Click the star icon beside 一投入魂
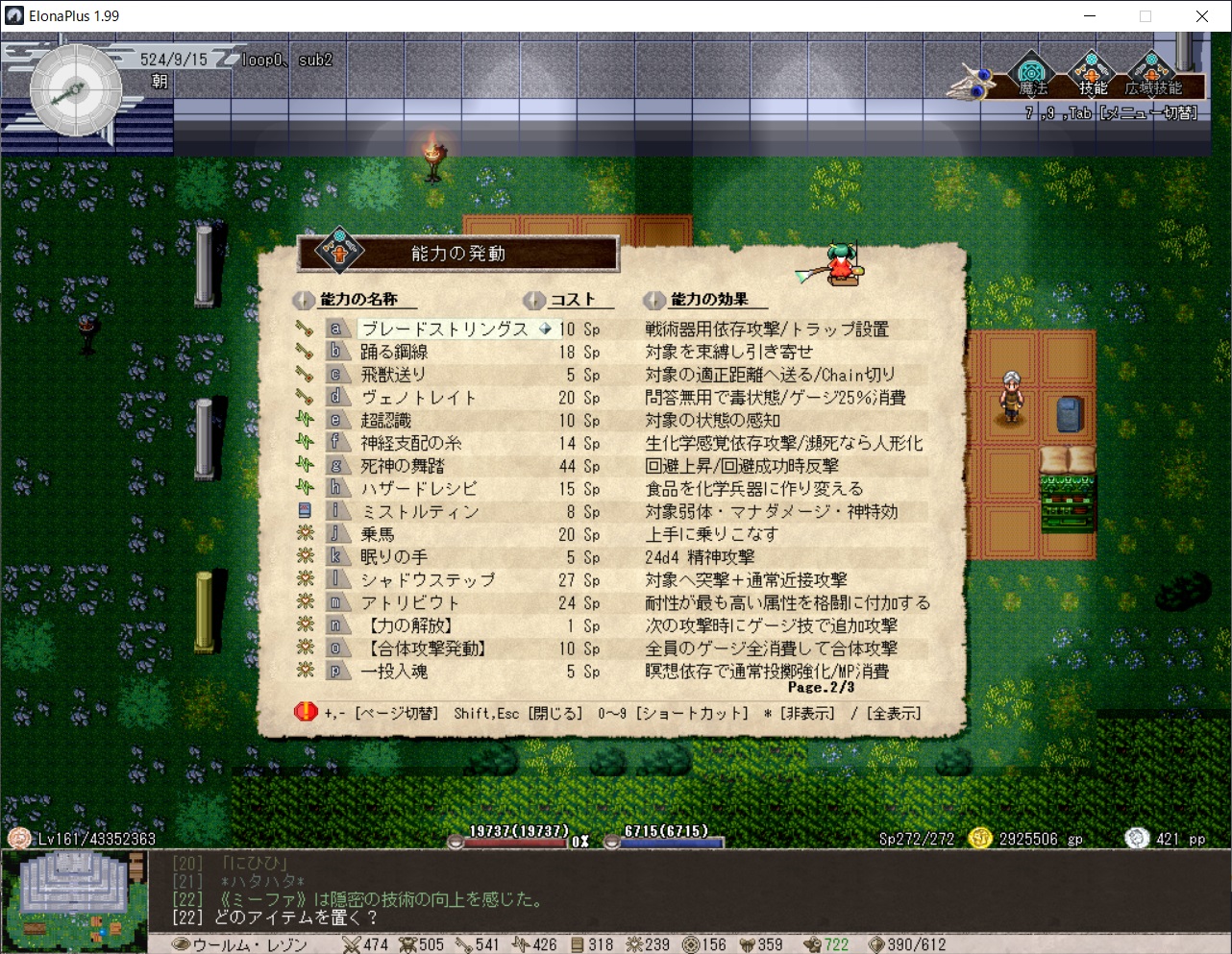Viewport: 1232px width, 954px height. pyautogui.click(x=305, y=671)
